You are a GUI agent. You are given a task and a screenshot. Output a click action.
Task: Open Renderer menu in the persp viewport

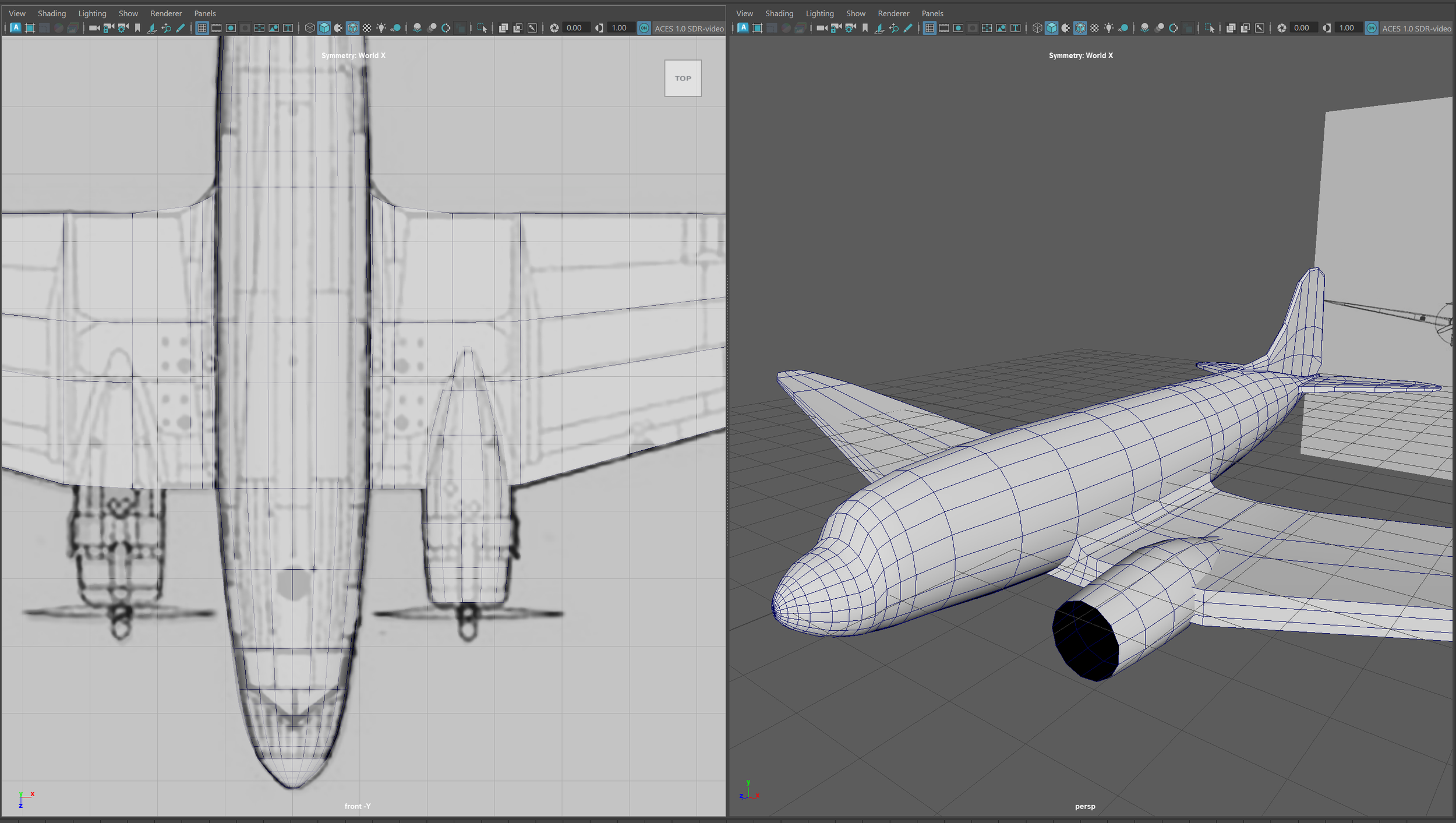(893, 13)
